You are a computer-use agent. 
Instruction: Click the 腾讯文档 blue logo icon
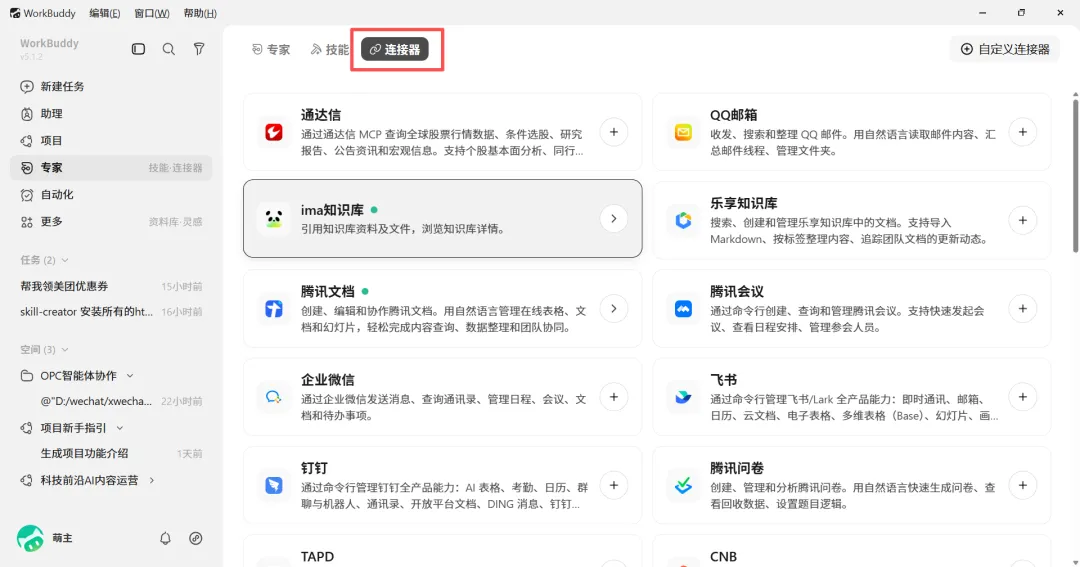pyautogui.click(x=273, y=309)
